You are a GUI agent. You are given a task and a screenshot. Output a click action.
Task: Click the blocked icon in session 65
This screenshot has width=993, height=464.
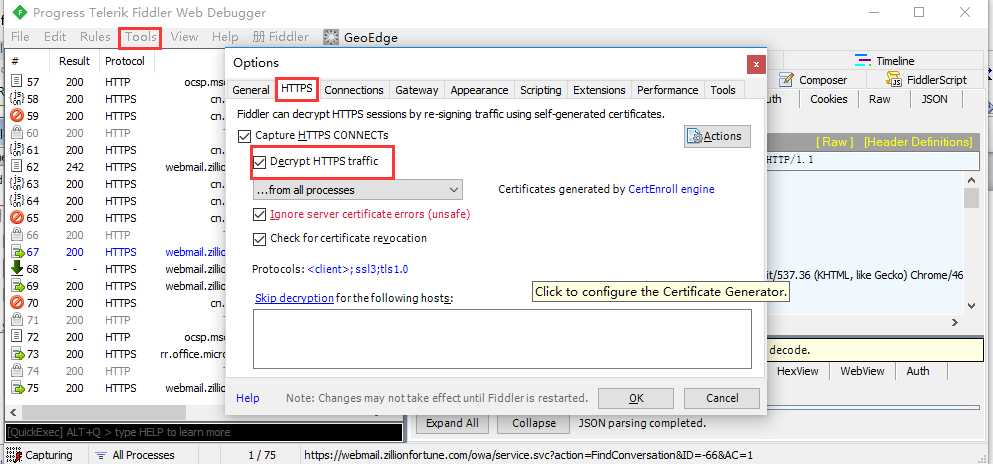click(17, 218)
